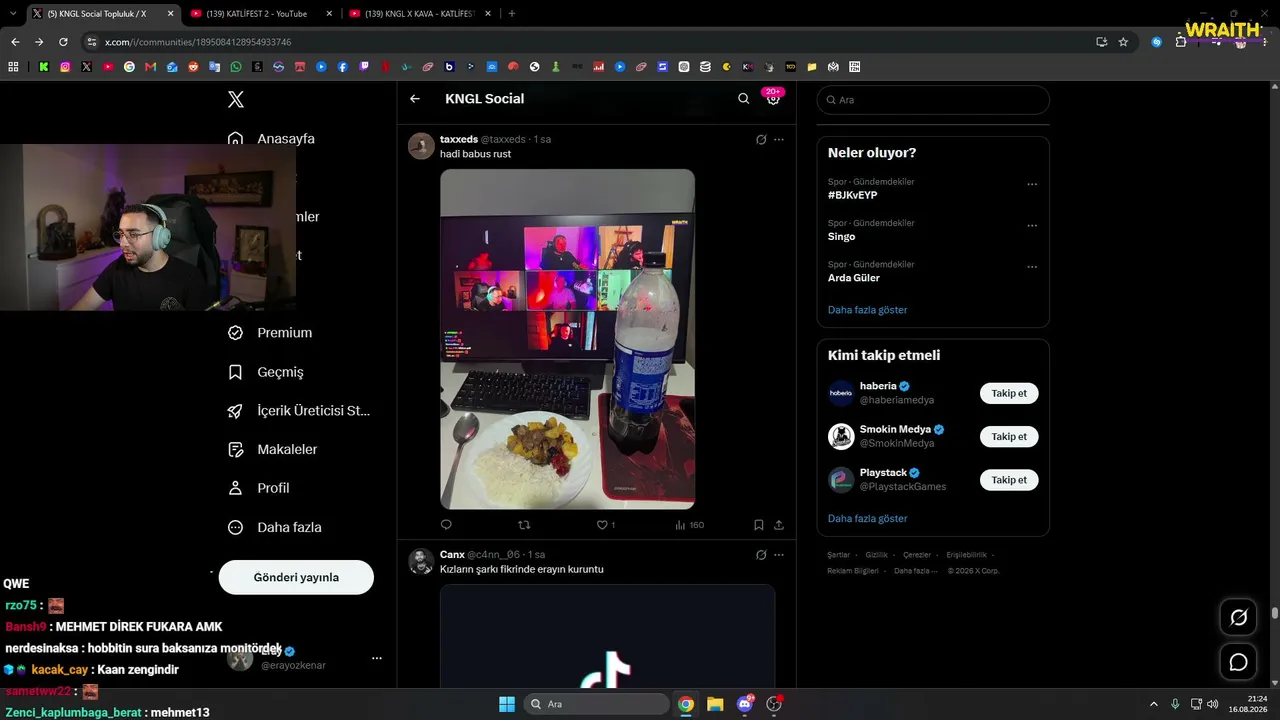1280x720 pixels.
Task: Open the more menu on taxxeds post
Action: tap(779, 139)
